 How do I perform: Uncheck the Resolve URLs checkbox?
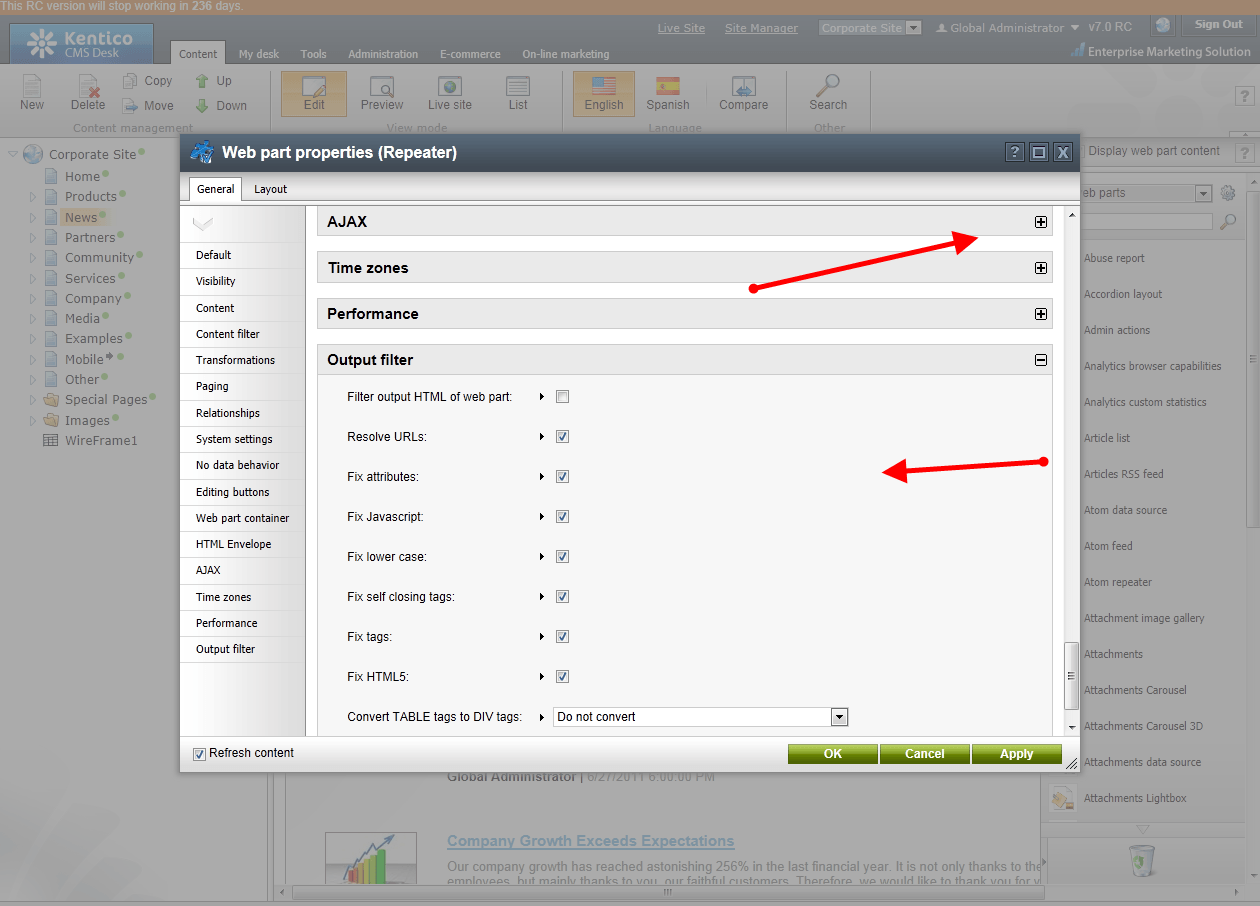pyautogui.click(x=562, y=437)
